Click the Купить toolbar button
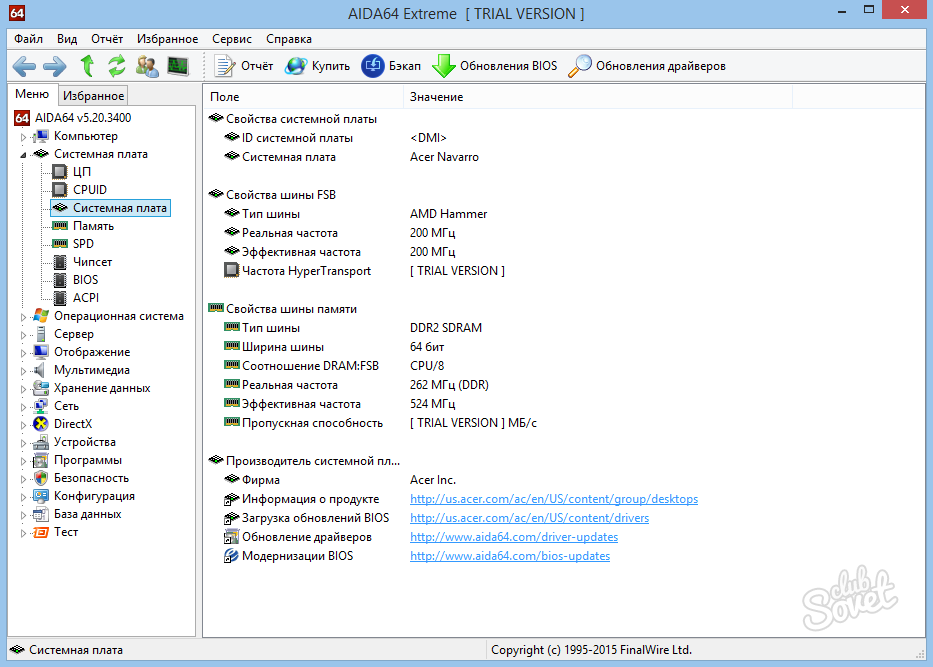This screenshot has width=933, height=667. [317, 66]
